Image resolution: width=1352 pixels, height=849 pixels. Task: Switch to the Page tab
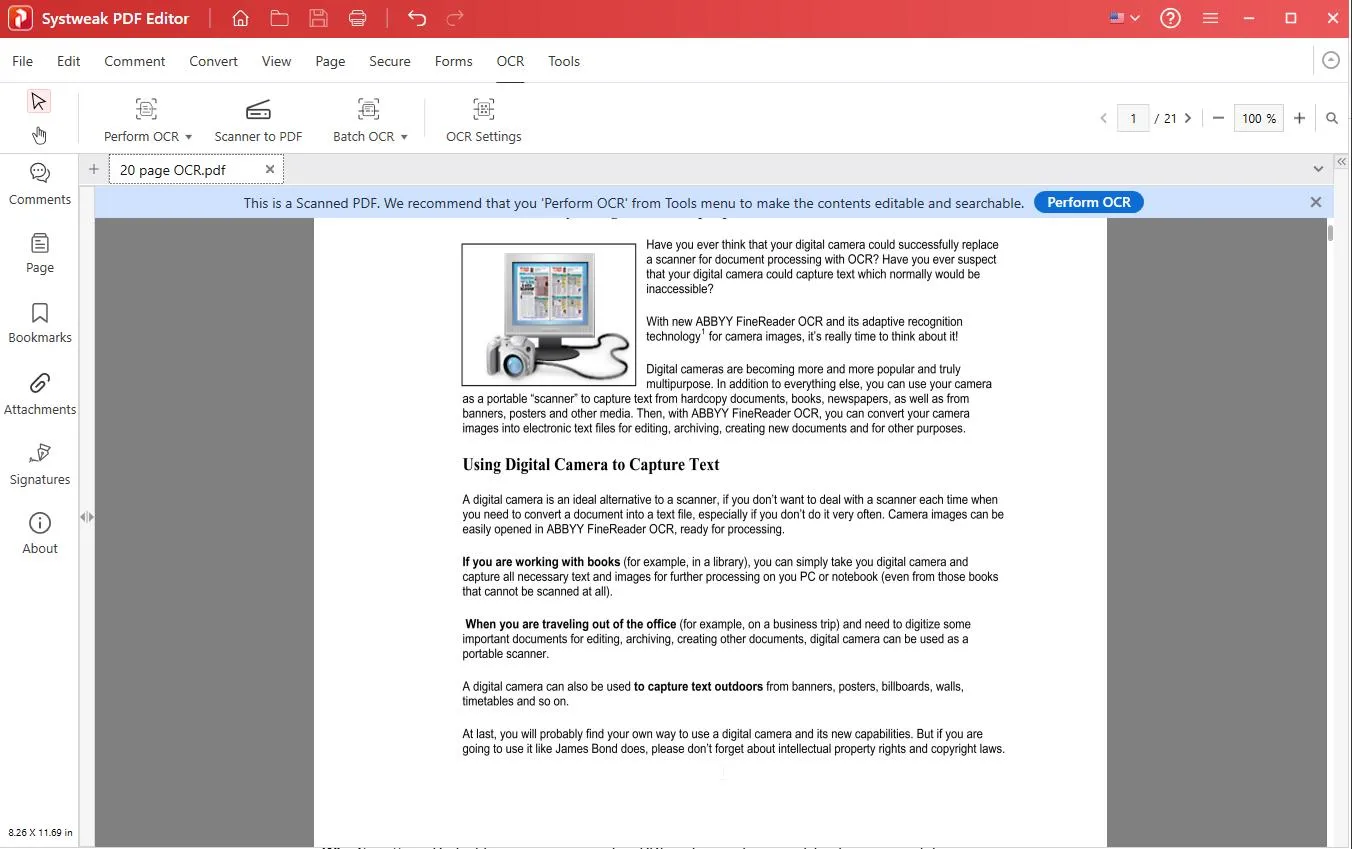click(x=330, y=61)
